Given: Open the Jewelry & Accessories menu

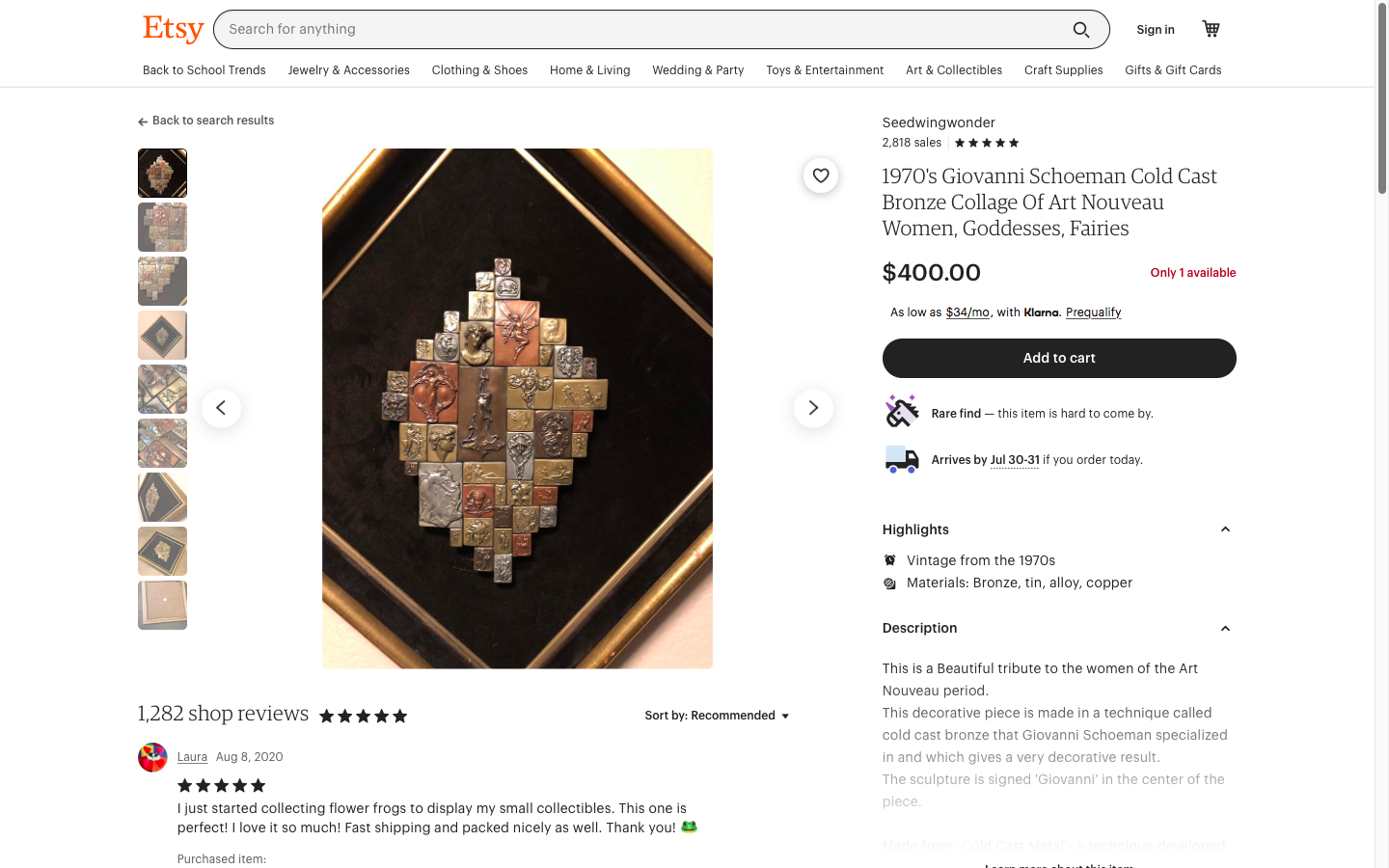Looking at the screenshot, I should click(x=348, y=70).
